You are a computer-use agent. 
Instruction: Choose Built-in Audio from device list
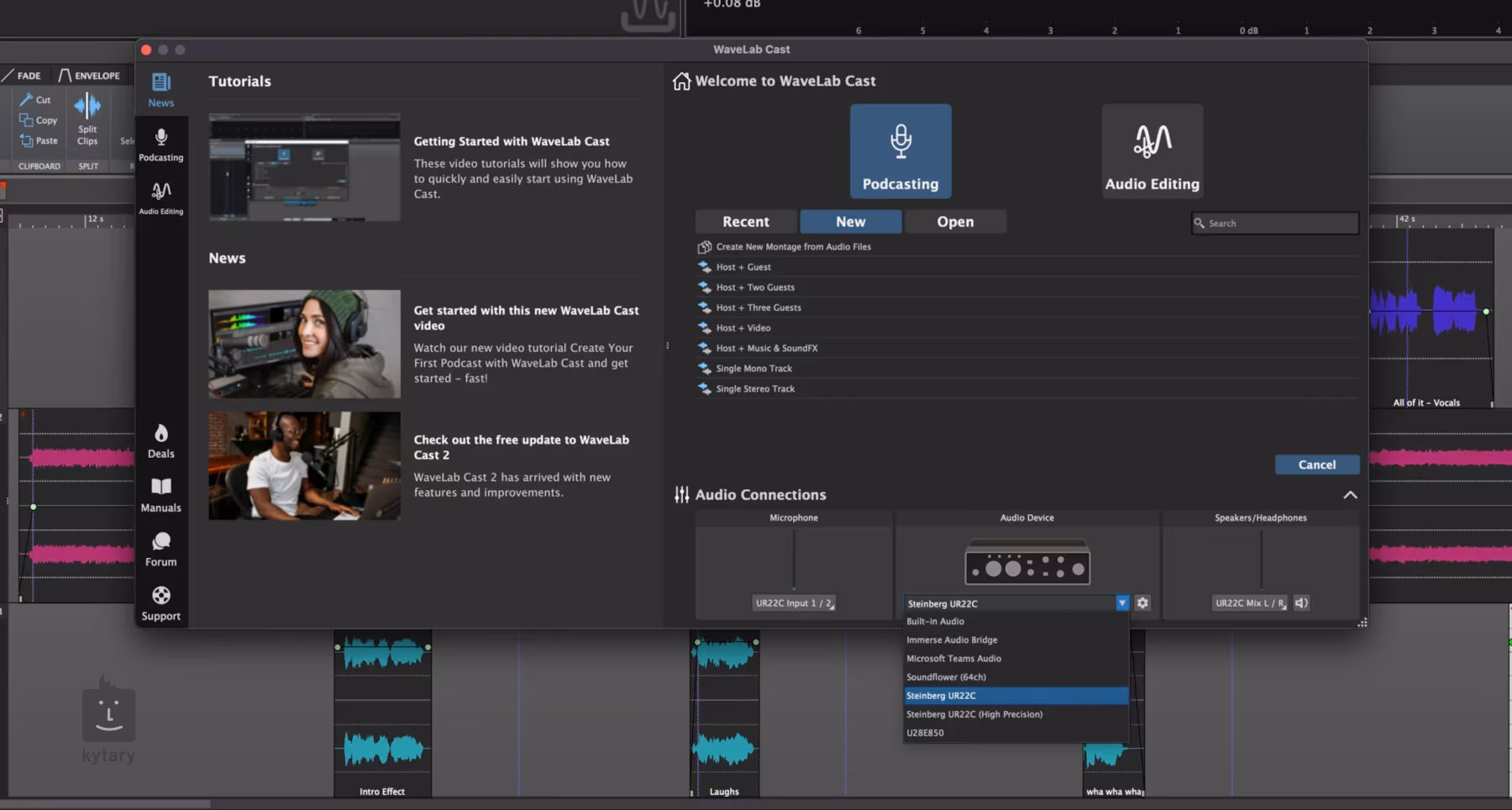click(x=935, y=622)
